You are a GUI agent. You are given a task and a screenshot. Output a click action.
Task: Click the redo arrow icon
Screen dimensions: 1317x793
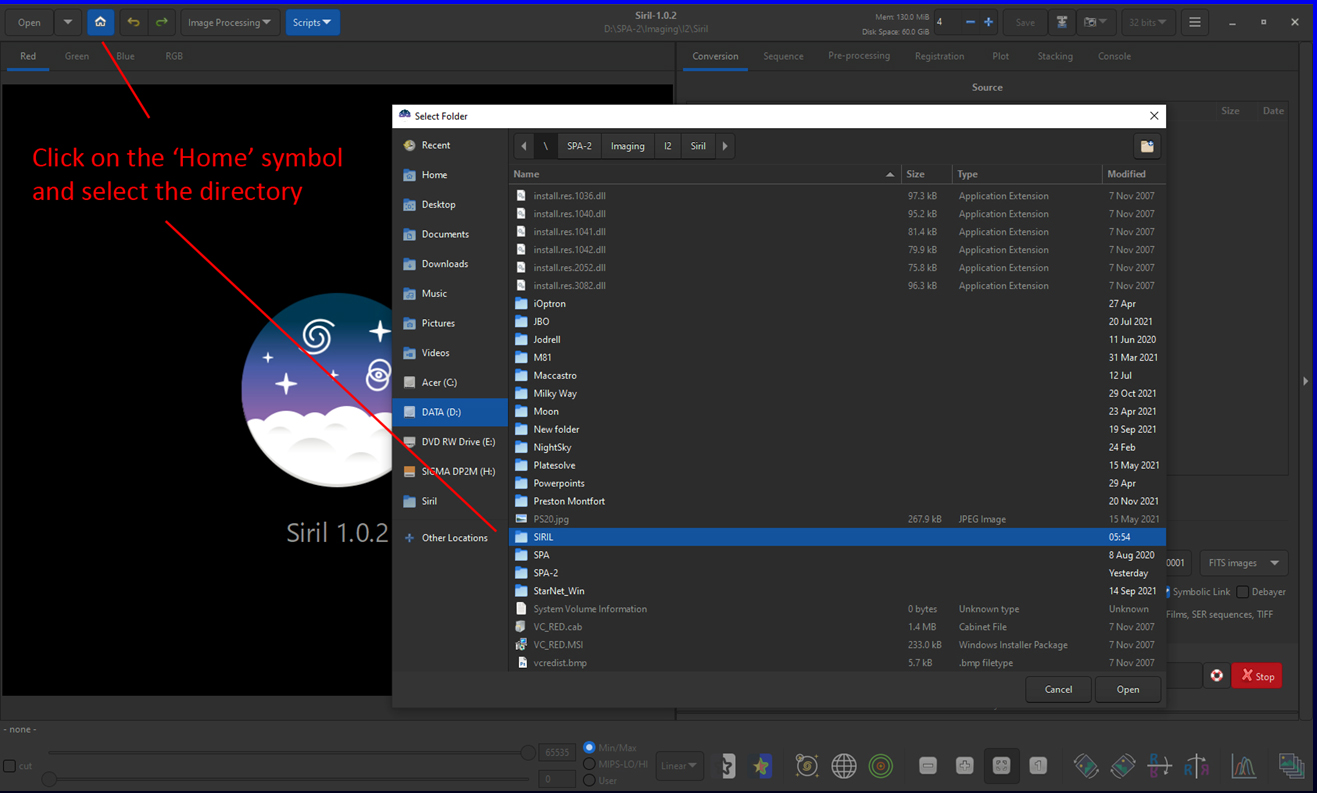click(x=161, y=22)
